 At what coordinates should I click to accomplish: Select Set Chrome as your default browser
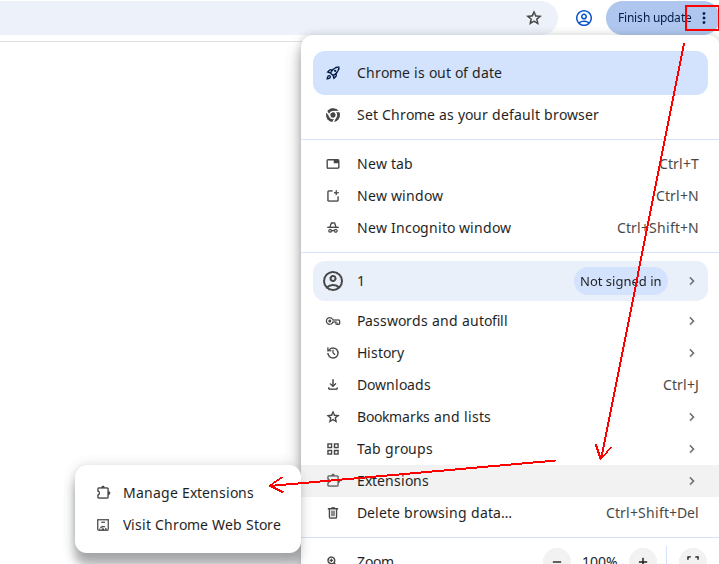[510, 115]
